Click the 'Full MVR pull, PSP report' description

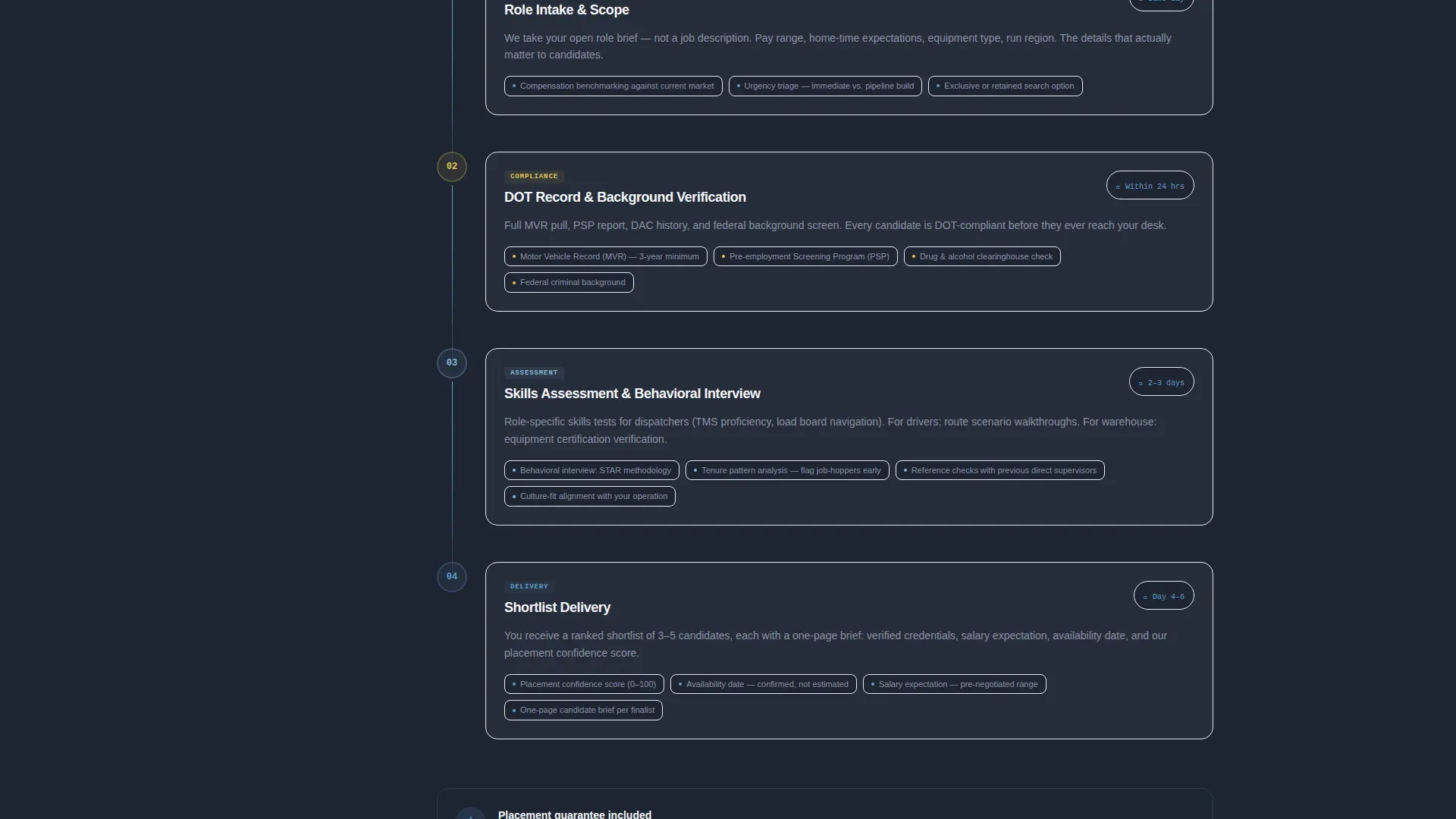pos(835,226)
